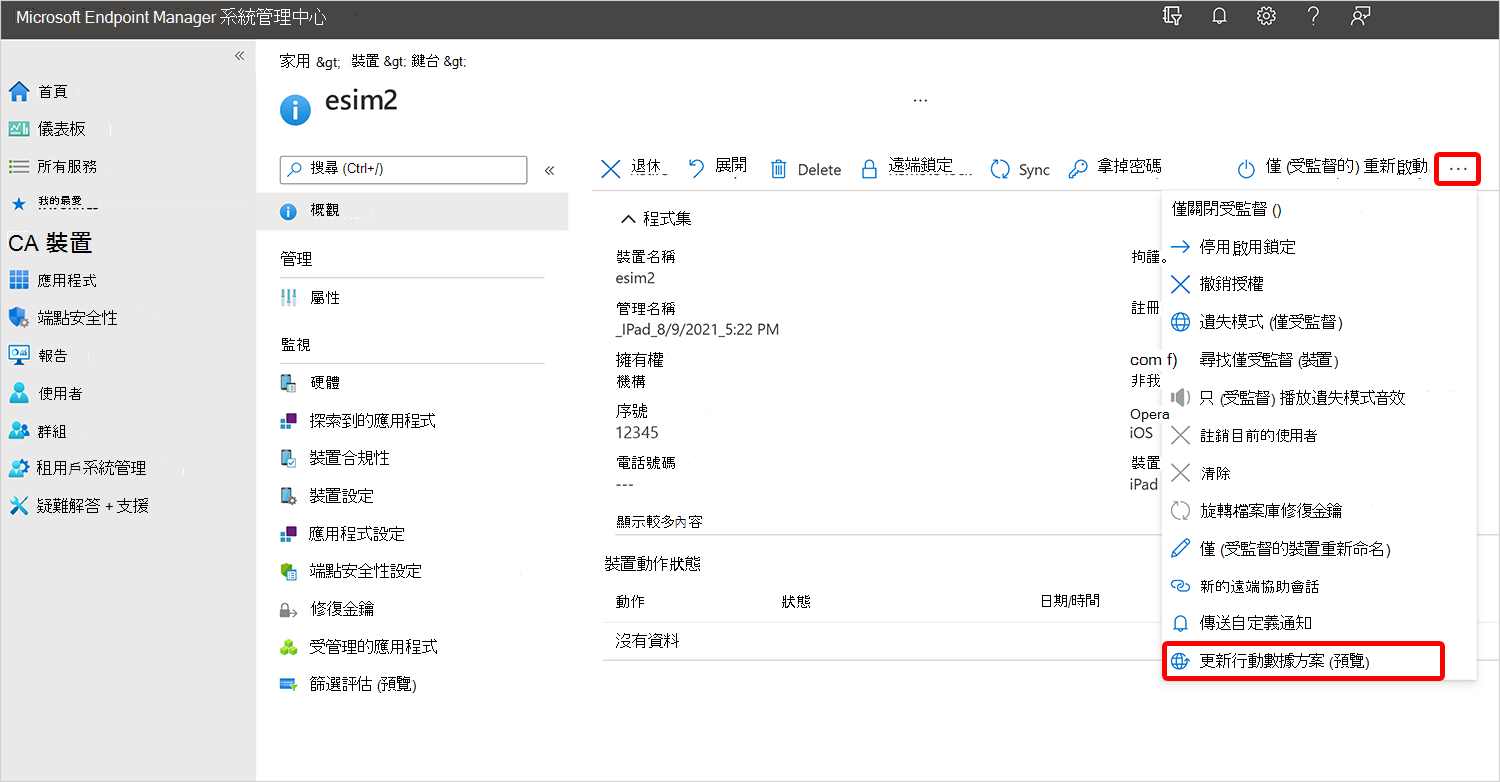
Task: Open the ellipsis beside esim2 title
Action: tap(920, 101)
